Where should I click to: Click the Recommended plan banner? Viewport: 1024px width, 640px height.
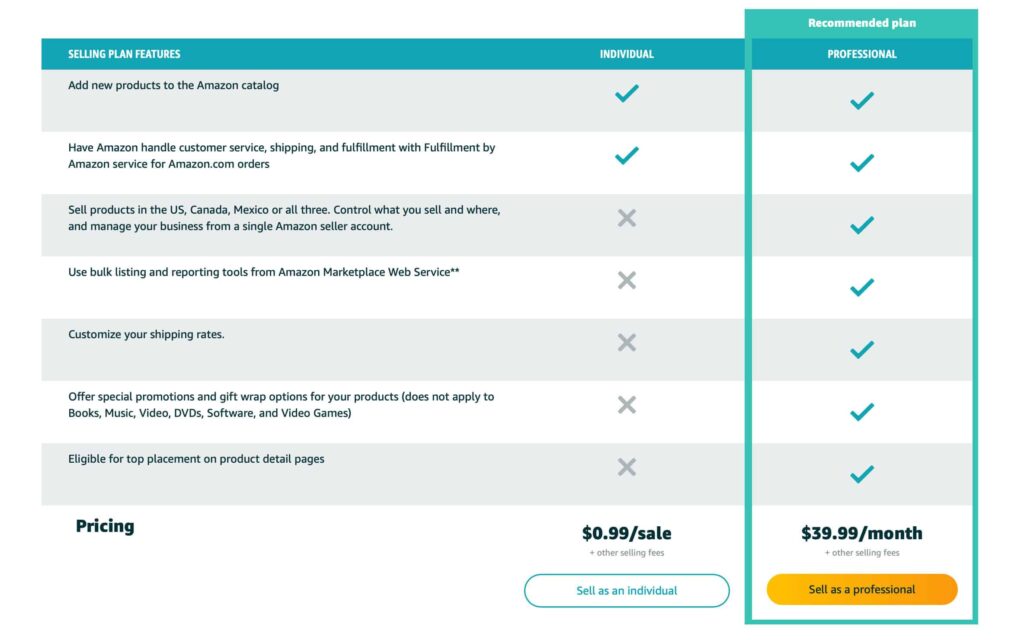pyautogui.click(x=861, y=22)
